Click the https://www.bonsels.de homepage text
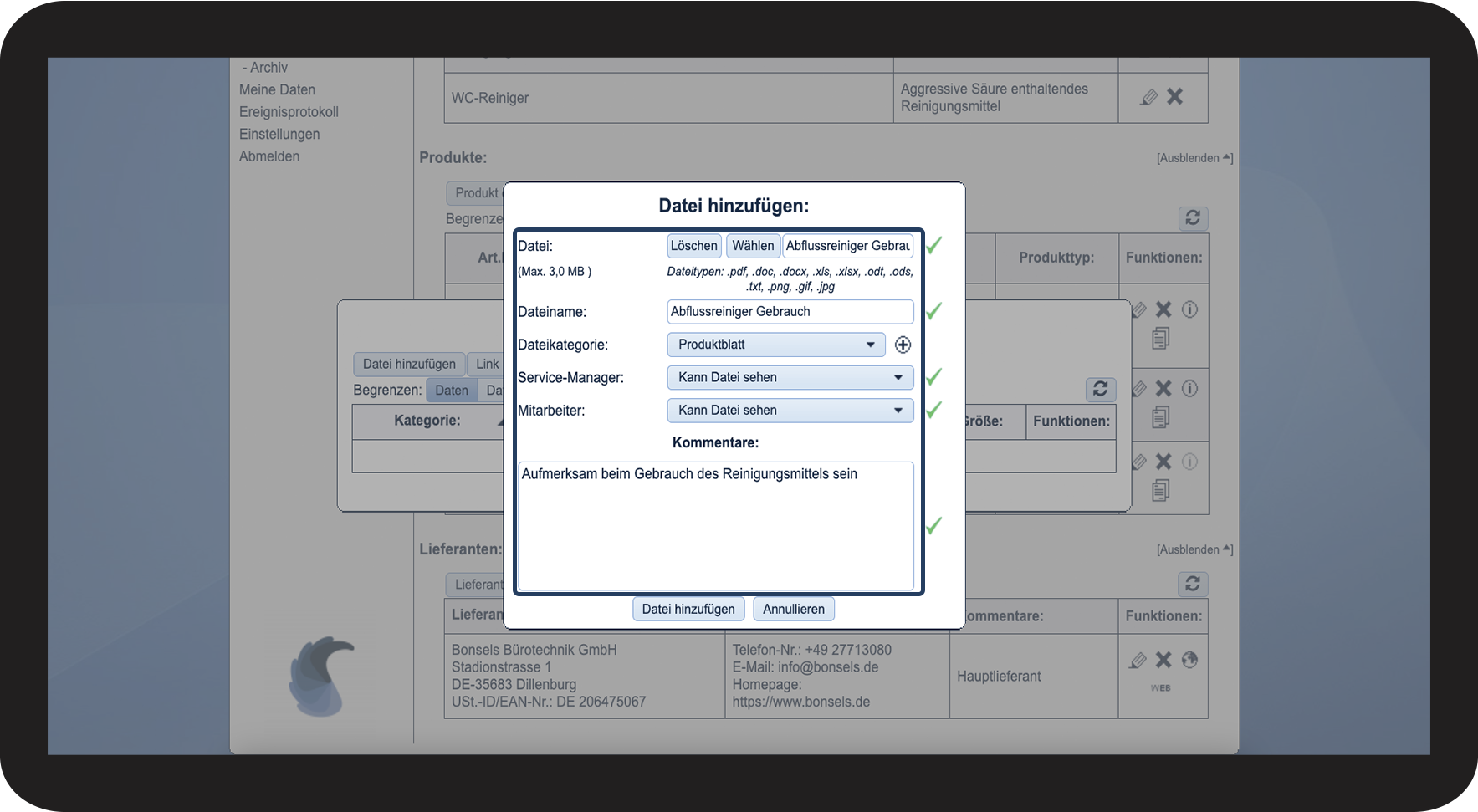The height and width of the screenshot is (812, 1478). (801, 702)
